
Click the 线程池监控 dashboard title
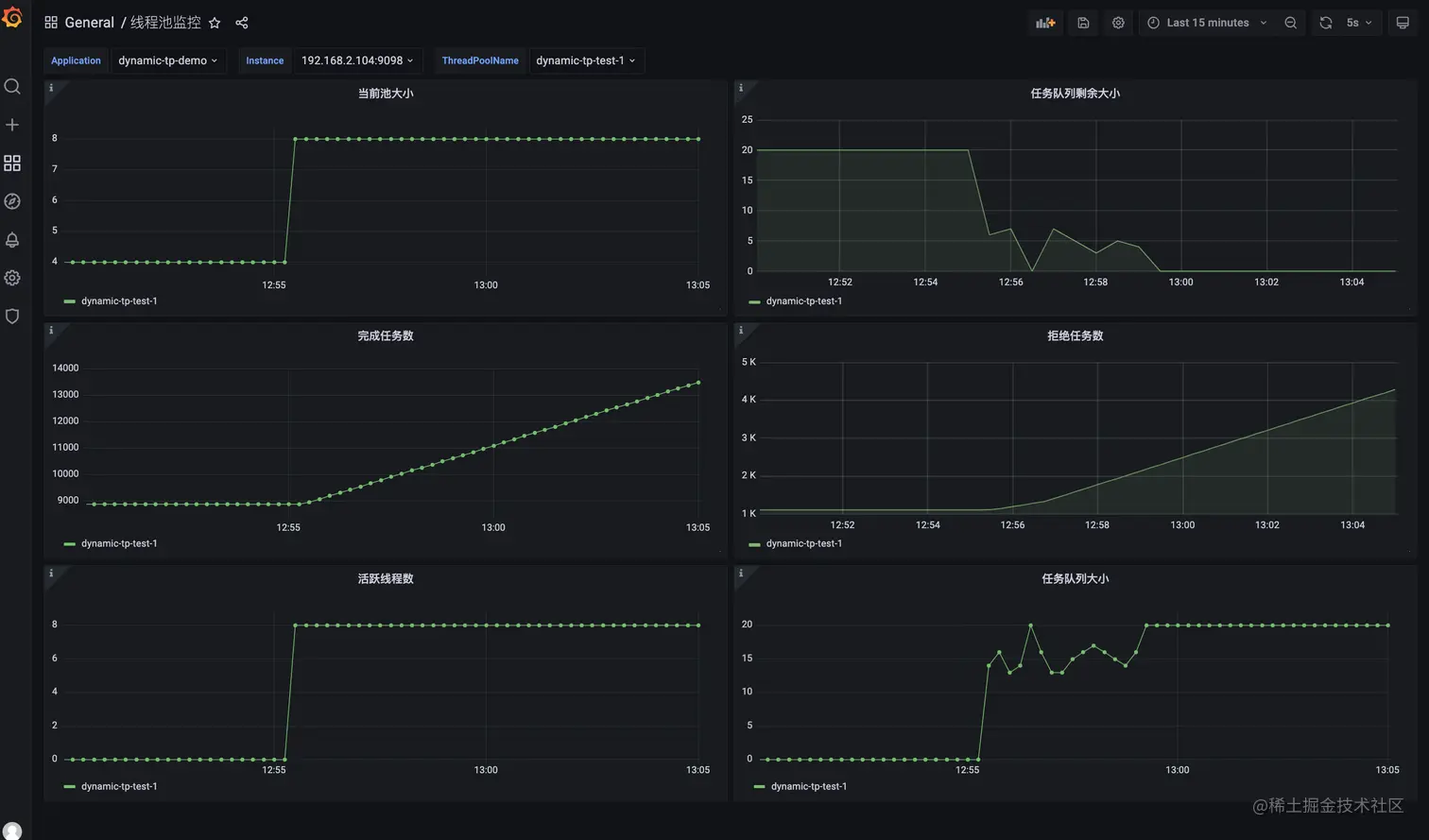click(165, 23)
